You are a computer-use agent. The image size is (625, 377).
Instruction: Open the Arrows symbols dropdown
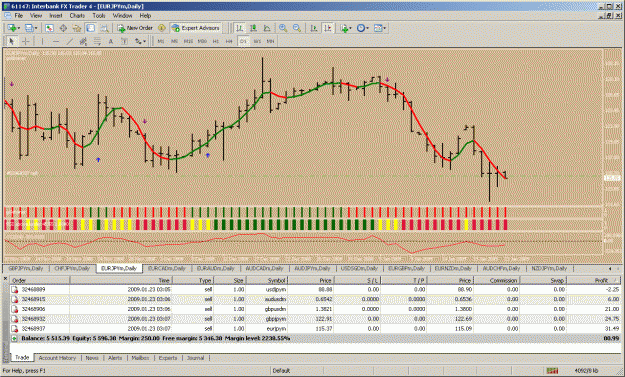pyautogui.click(x=140, y=41)
